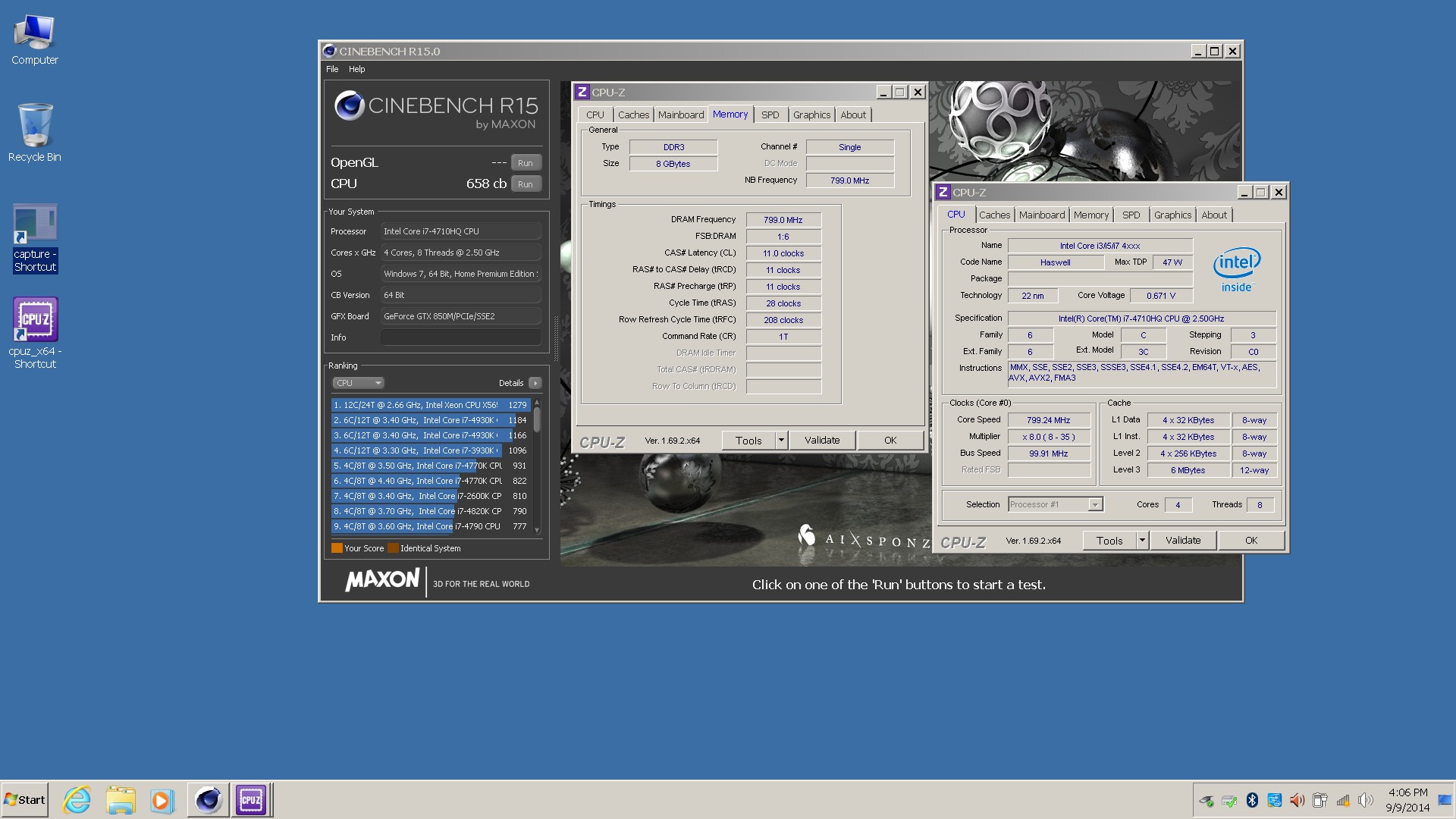Viewport: 1456px width, 819px height.
Task: Click the Safely Remove Hardware tray icon
Action: click(1207, 800)
